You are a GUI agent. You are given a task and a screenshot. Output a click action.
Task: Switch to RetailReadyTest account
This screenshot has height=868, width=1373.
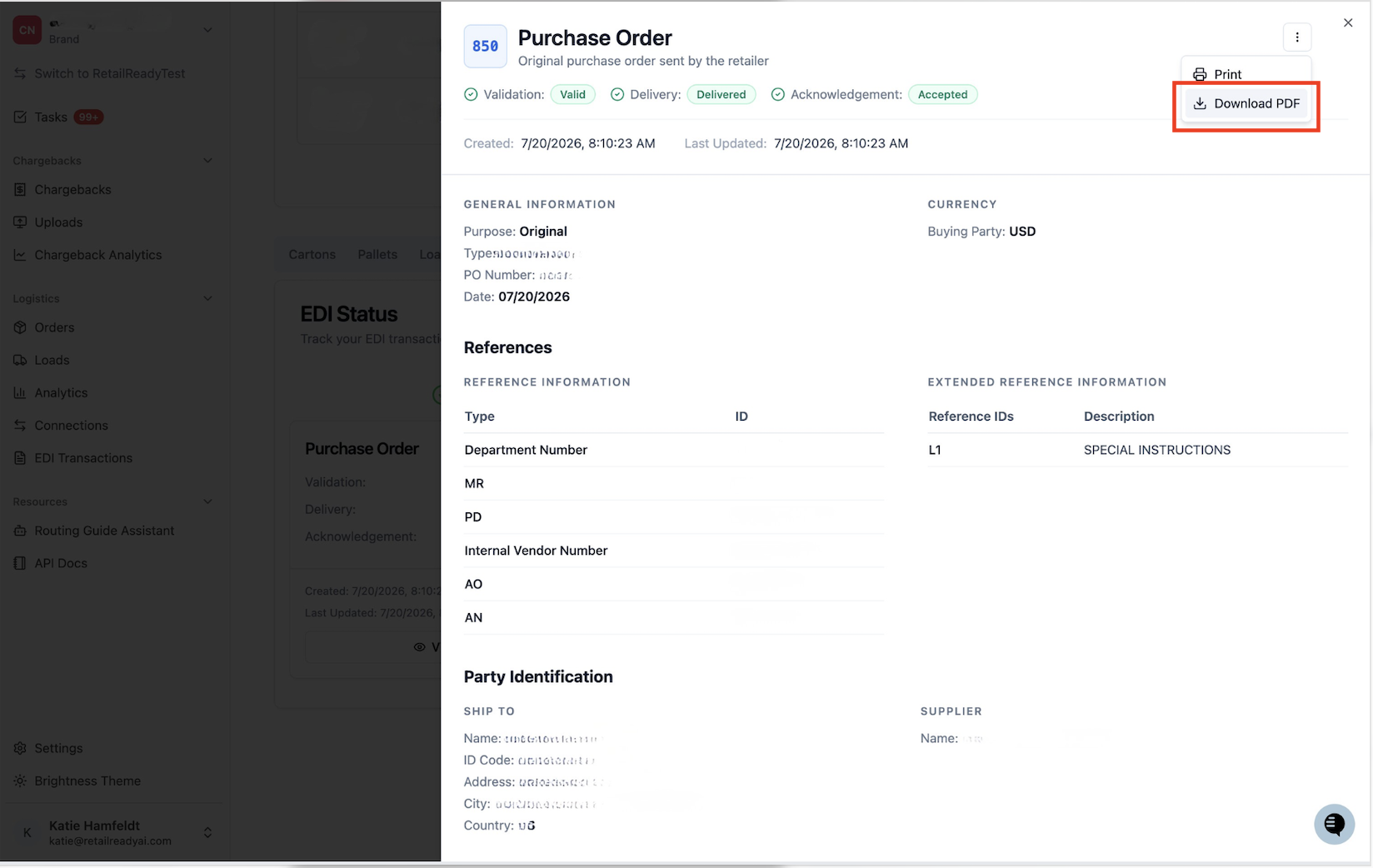pos(109,73)
